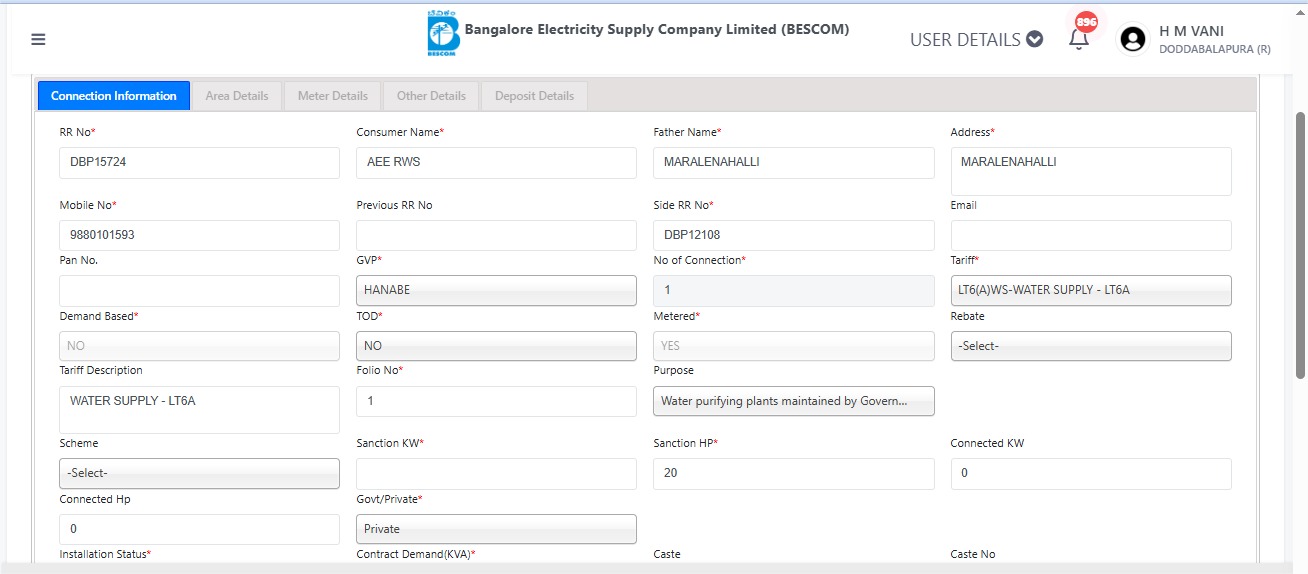Expand the USER DETAILS chevron
Image resolution: width=1308 pixels, height=574 pixels.
coord(1035,40)
